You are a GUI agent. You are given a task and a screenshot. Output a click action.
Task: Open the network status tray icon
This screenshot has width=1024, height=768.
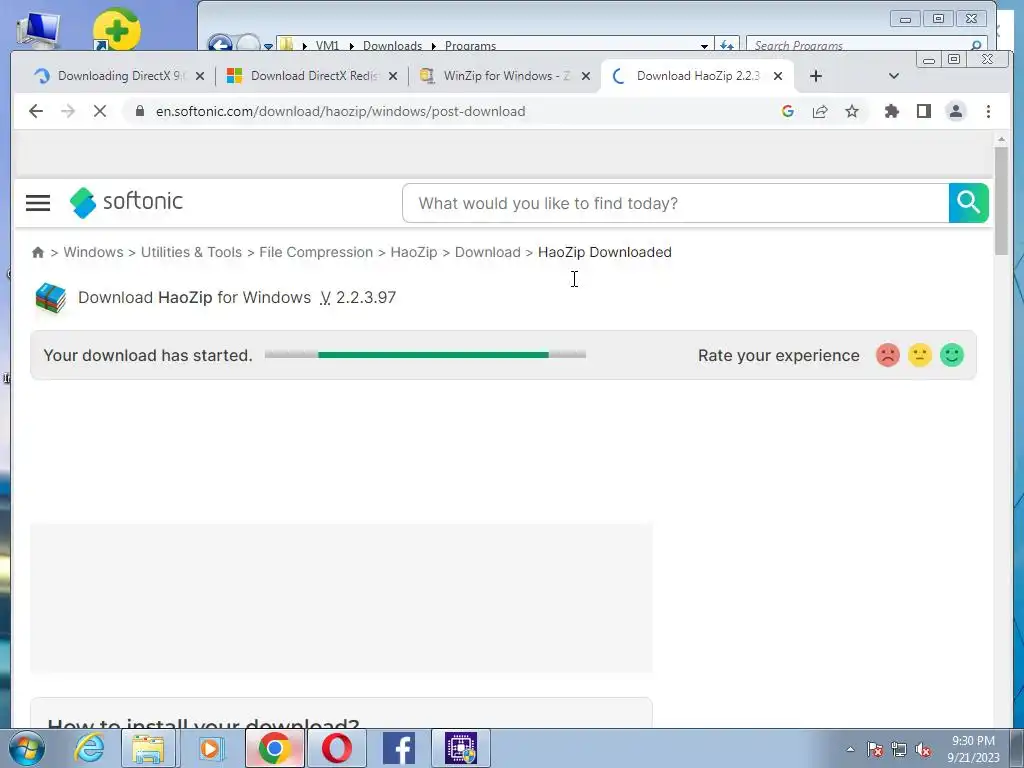[x=899, y=749]
